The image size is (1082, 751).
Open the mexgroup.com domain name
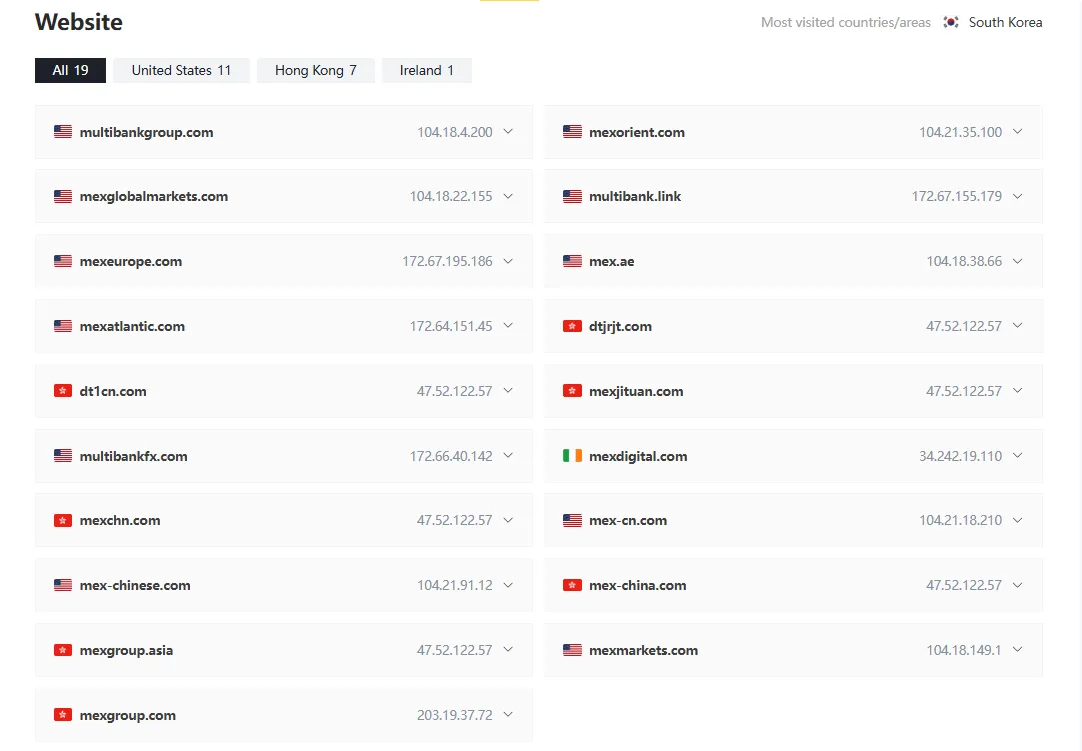coord(128,716)
